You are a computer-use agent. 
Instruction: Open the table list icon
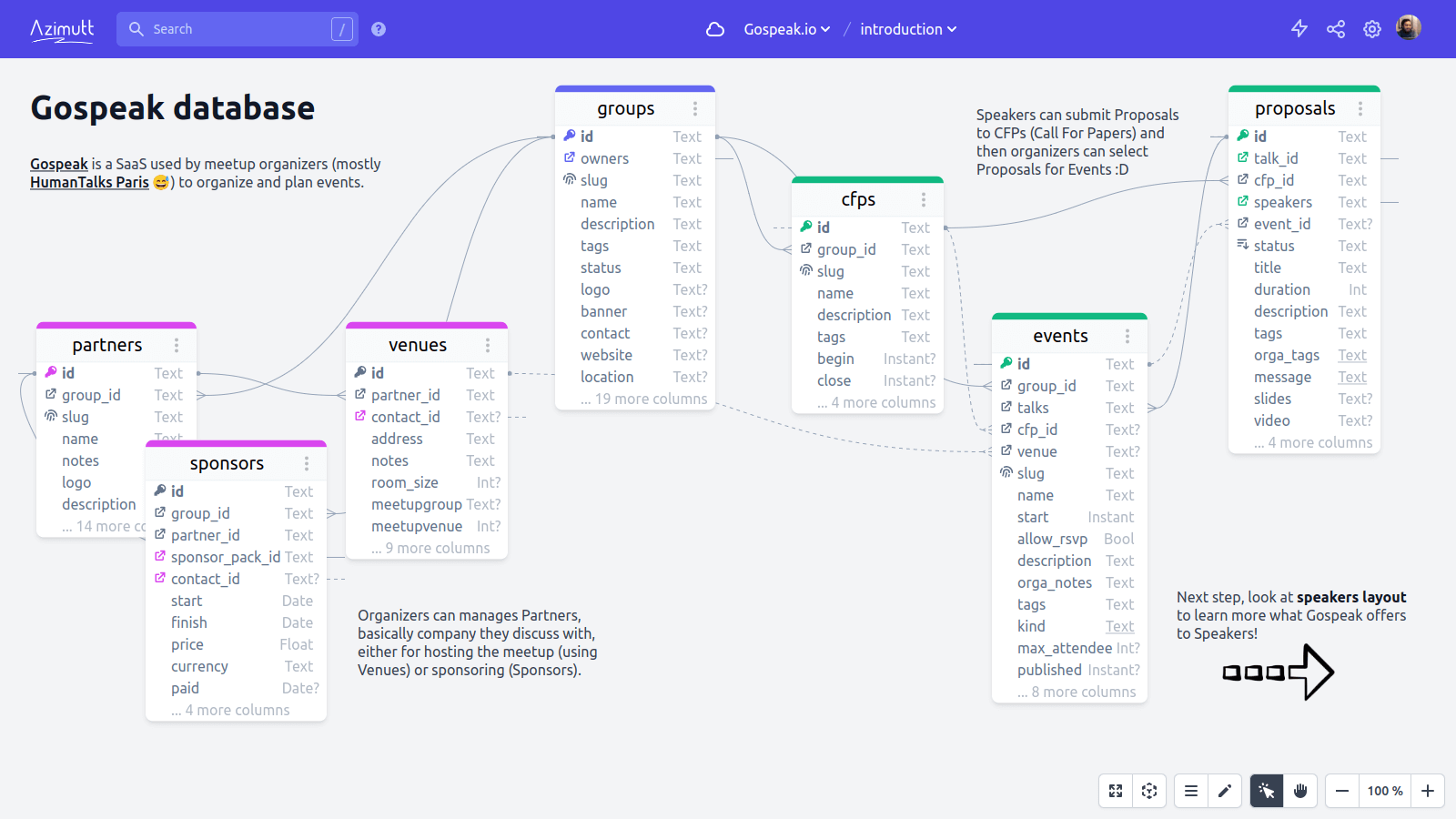click(1190, 791)
